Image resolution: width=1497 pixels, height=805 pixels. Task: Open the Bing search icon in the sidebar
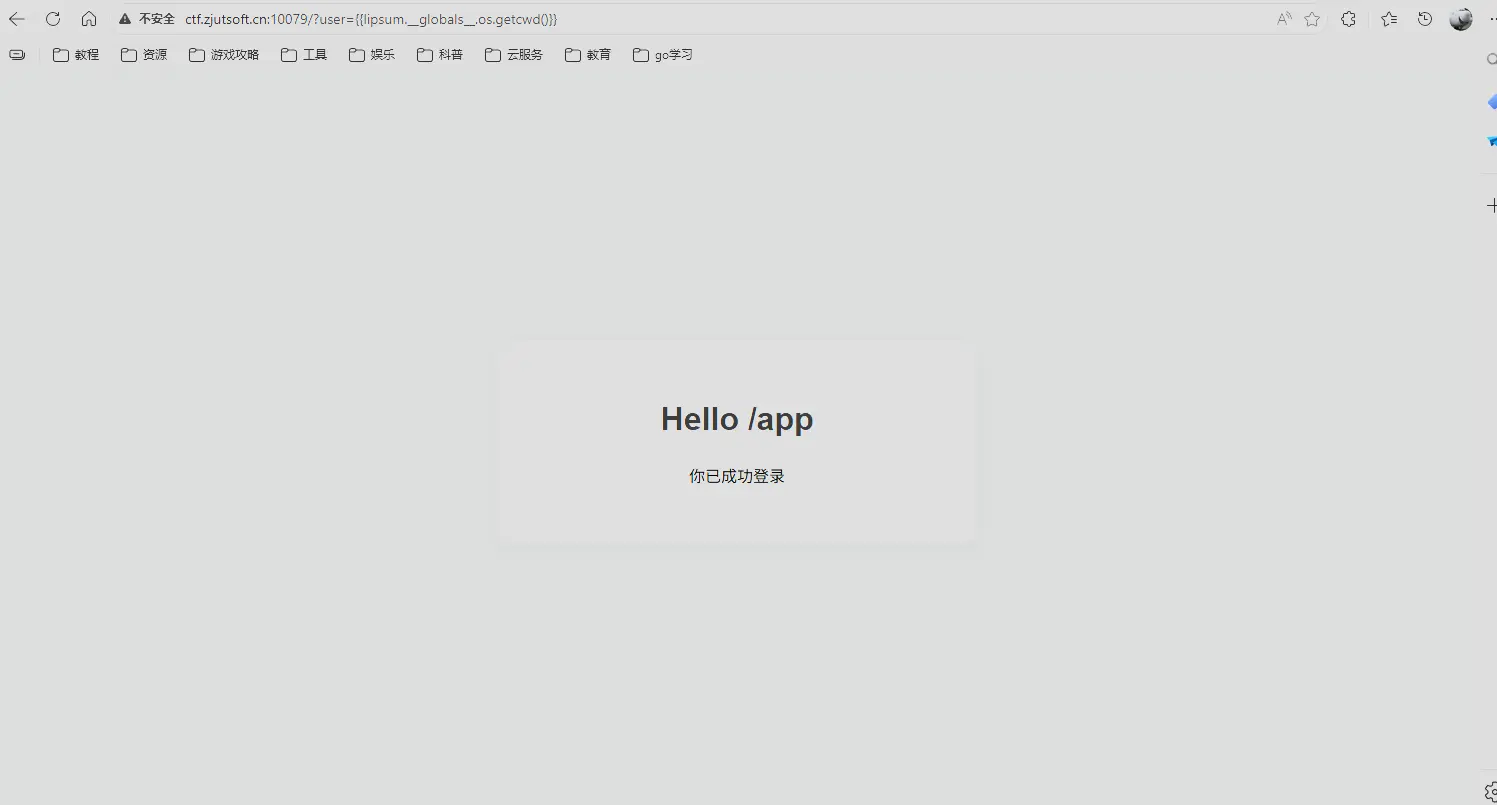[x=1491, y=140]
